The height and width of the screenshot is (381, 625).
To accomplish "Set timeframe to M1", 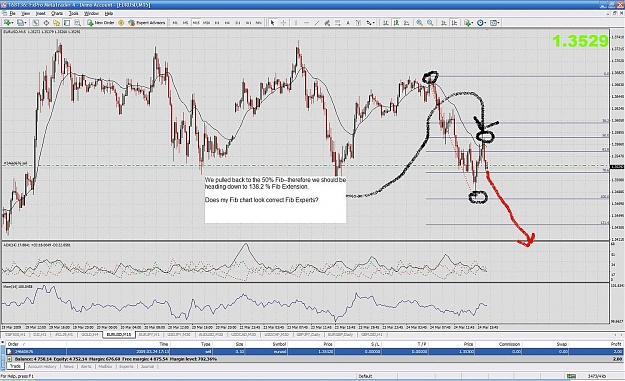I will click(x=175, y=23).
